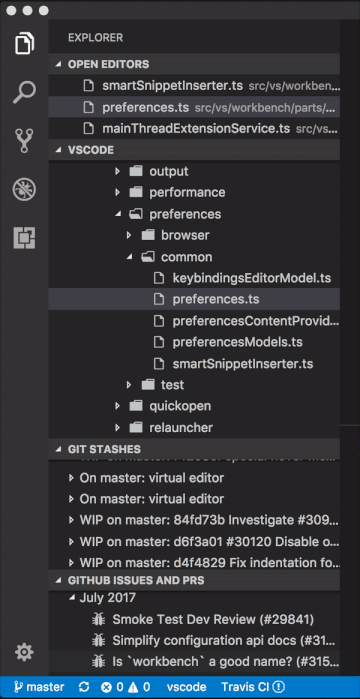Image resolution: width=360 pixels, height=699 pixels.
Task: Open keybindingsEditorModel.ts file
Action: coord(194,278)
